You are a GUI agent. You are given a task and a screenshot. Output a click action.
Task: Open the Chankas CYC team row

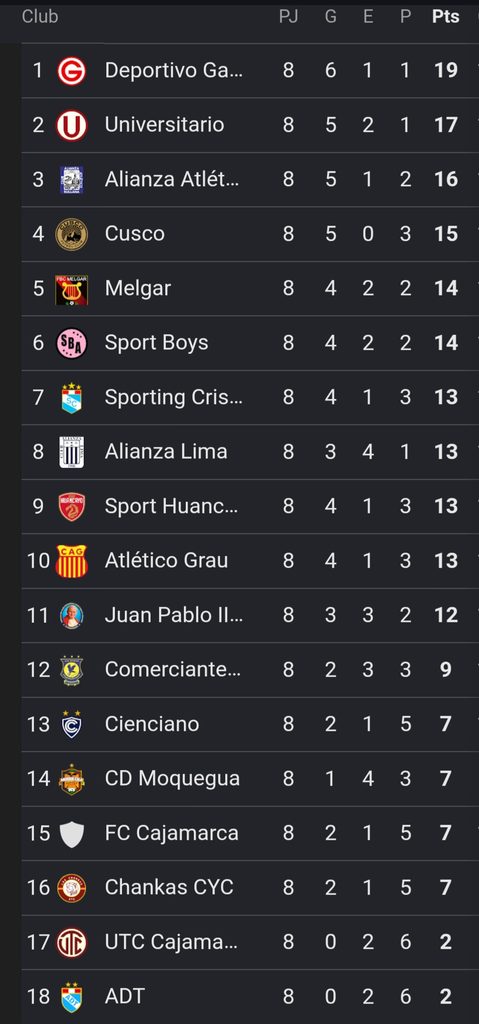(250, 888)
